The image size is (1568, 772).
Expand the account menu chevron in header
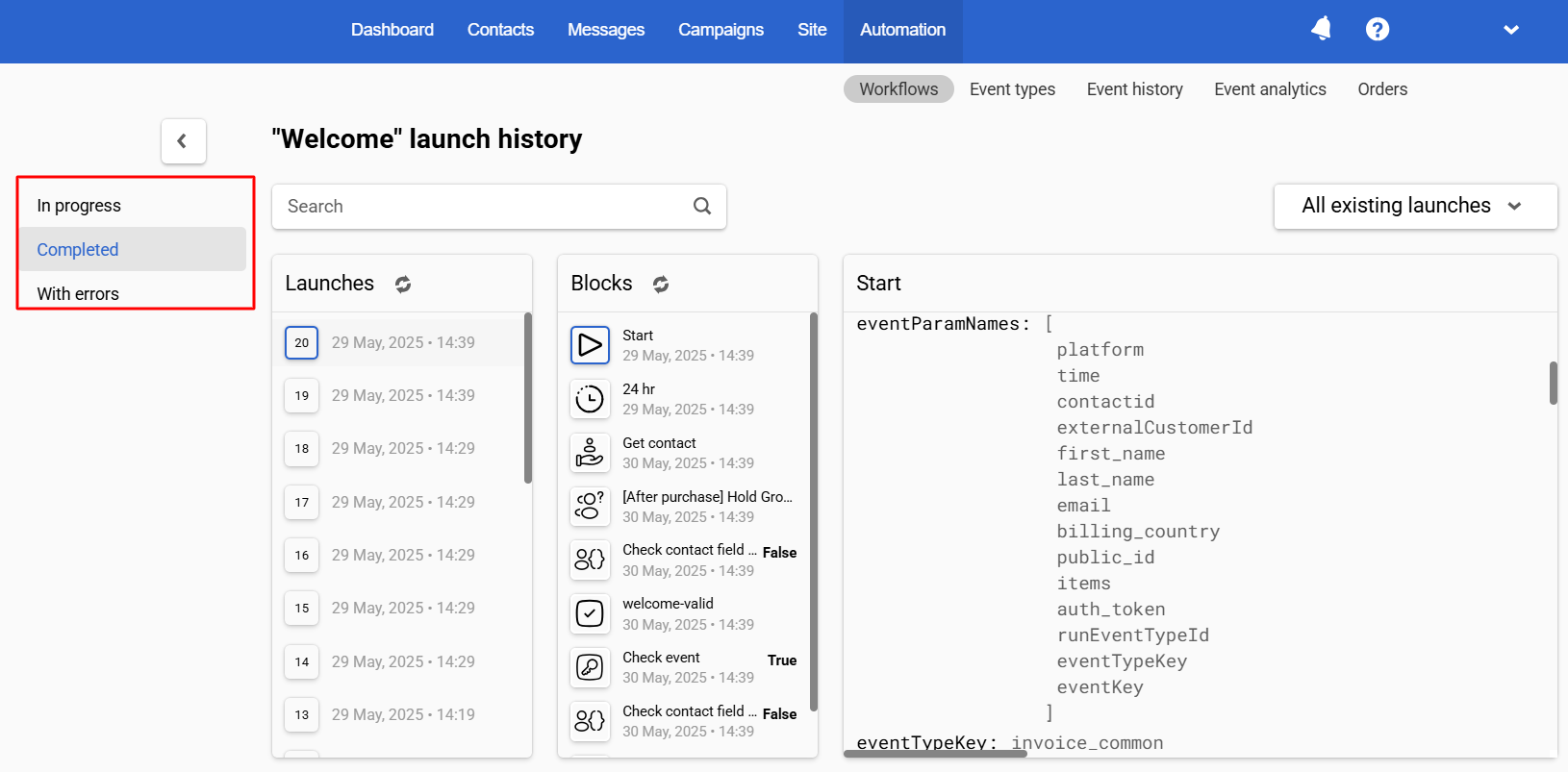pos(1510,30)
